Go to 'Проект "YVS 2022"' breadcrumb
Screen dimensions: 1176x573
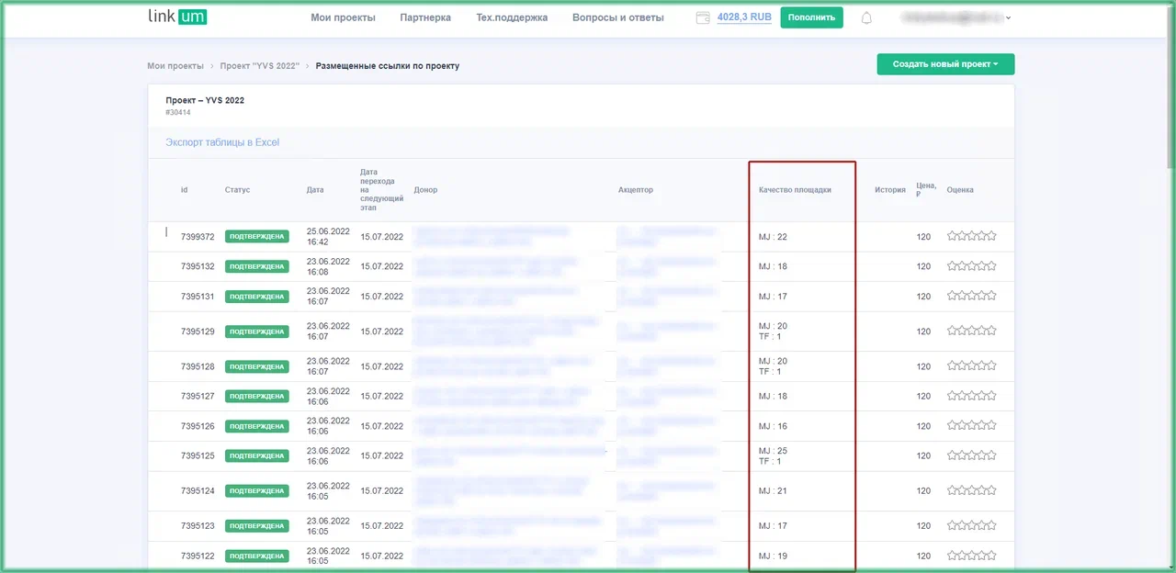click(x=259, y=66)
